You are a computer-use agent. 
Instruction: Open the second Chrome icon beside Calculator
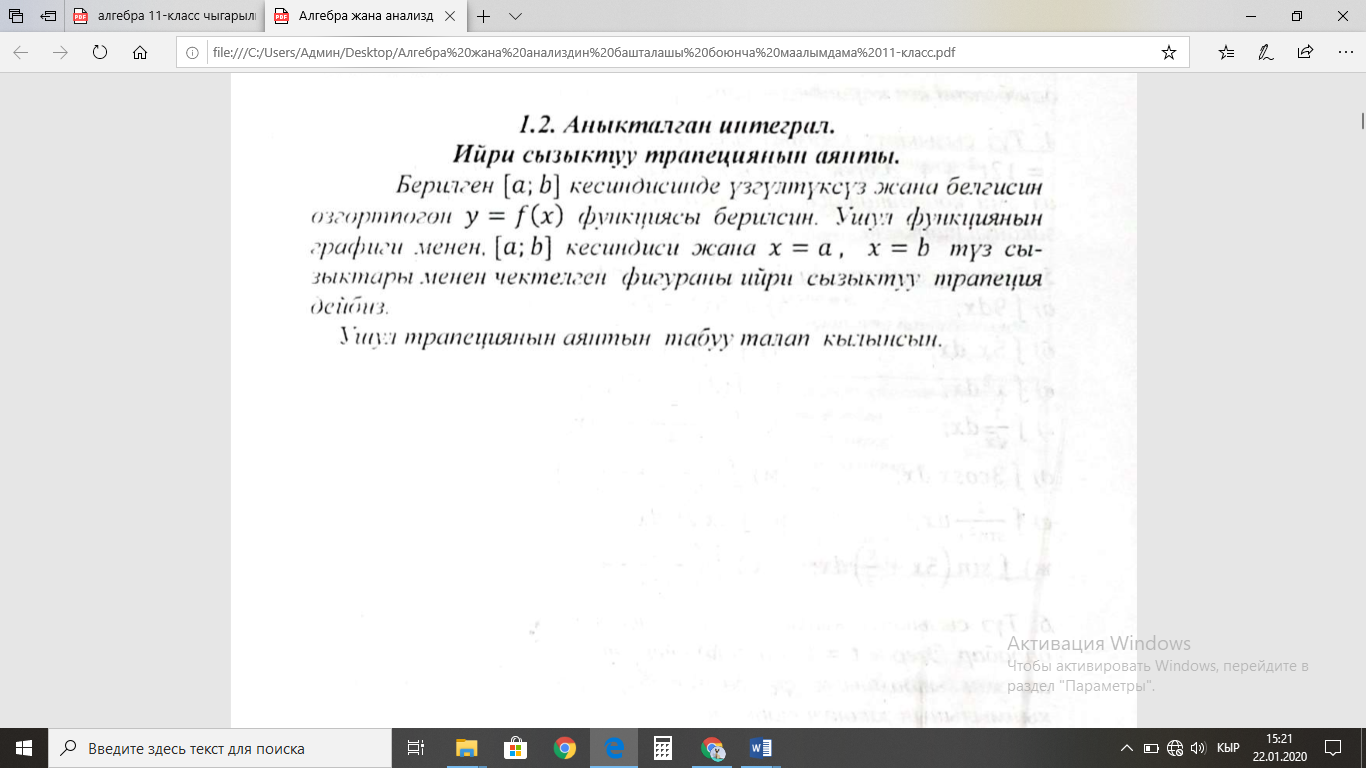(x=711, y=748)
